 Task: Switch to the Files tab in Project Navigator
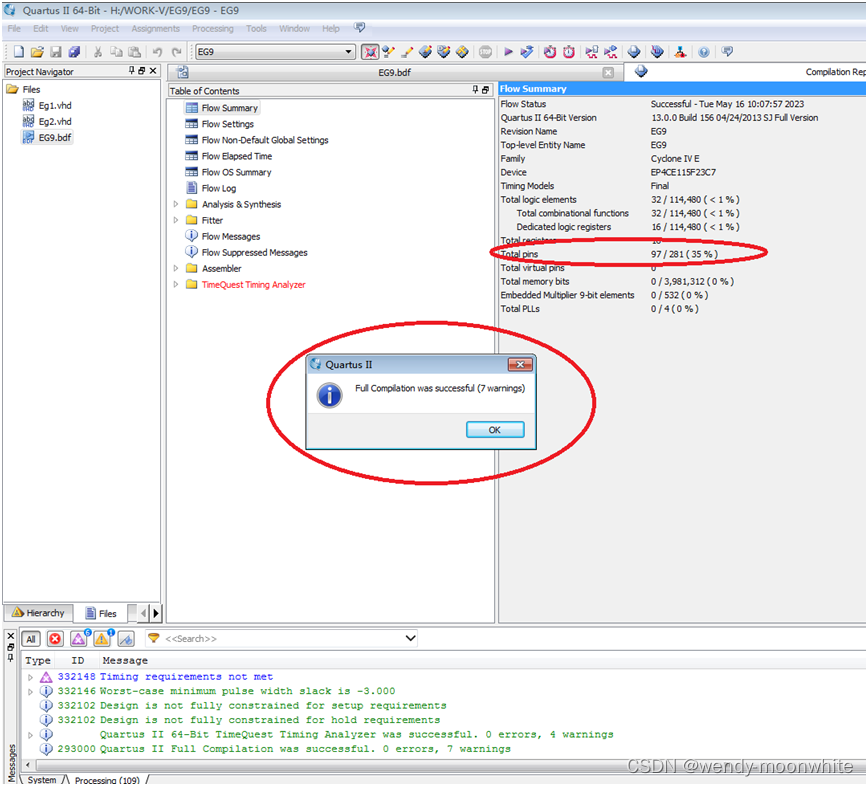[101, 613]
